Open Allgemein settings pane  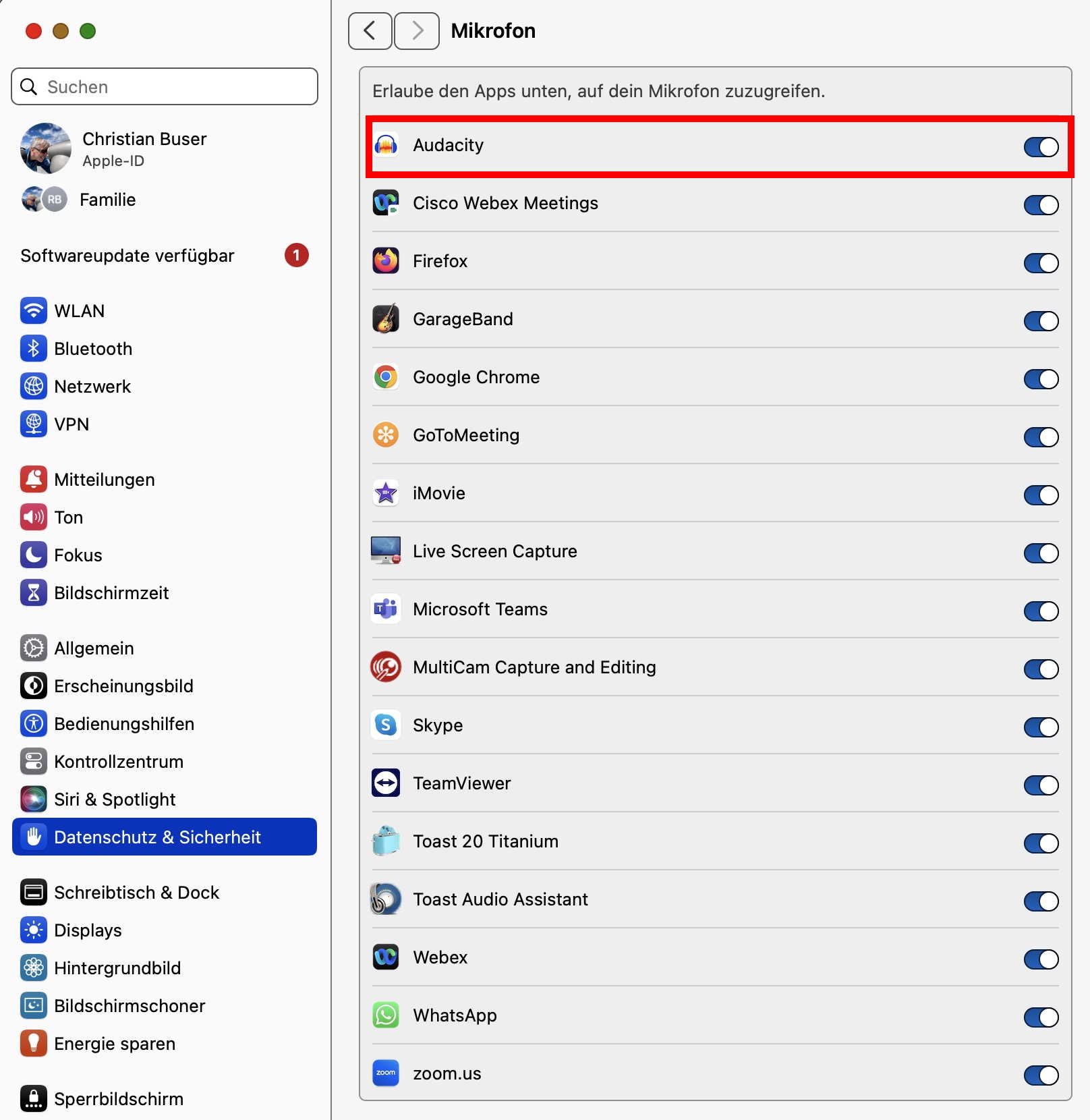165,648
